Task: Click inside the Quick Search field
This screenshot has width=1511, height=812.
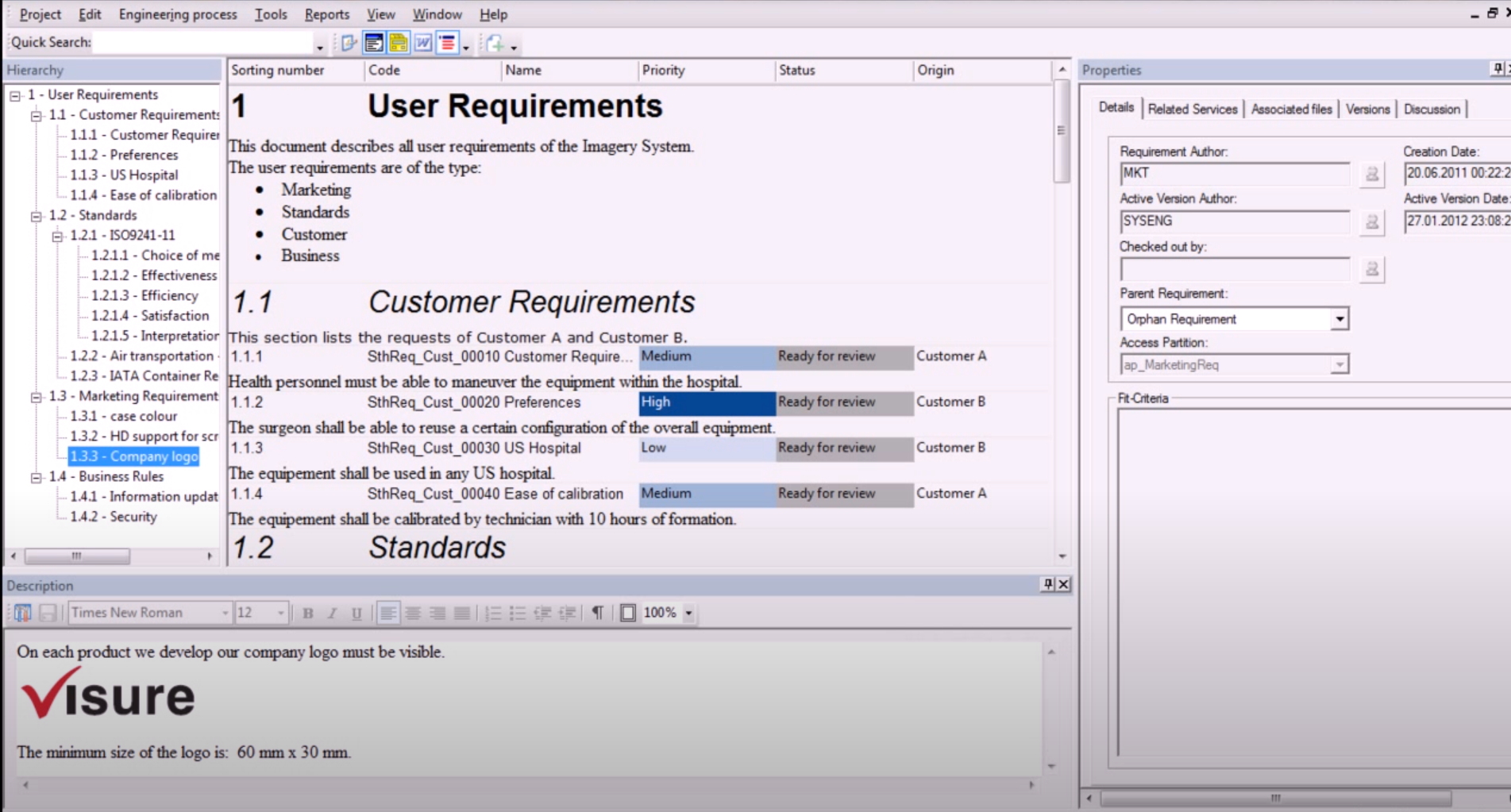Action: tap(202, 41)
